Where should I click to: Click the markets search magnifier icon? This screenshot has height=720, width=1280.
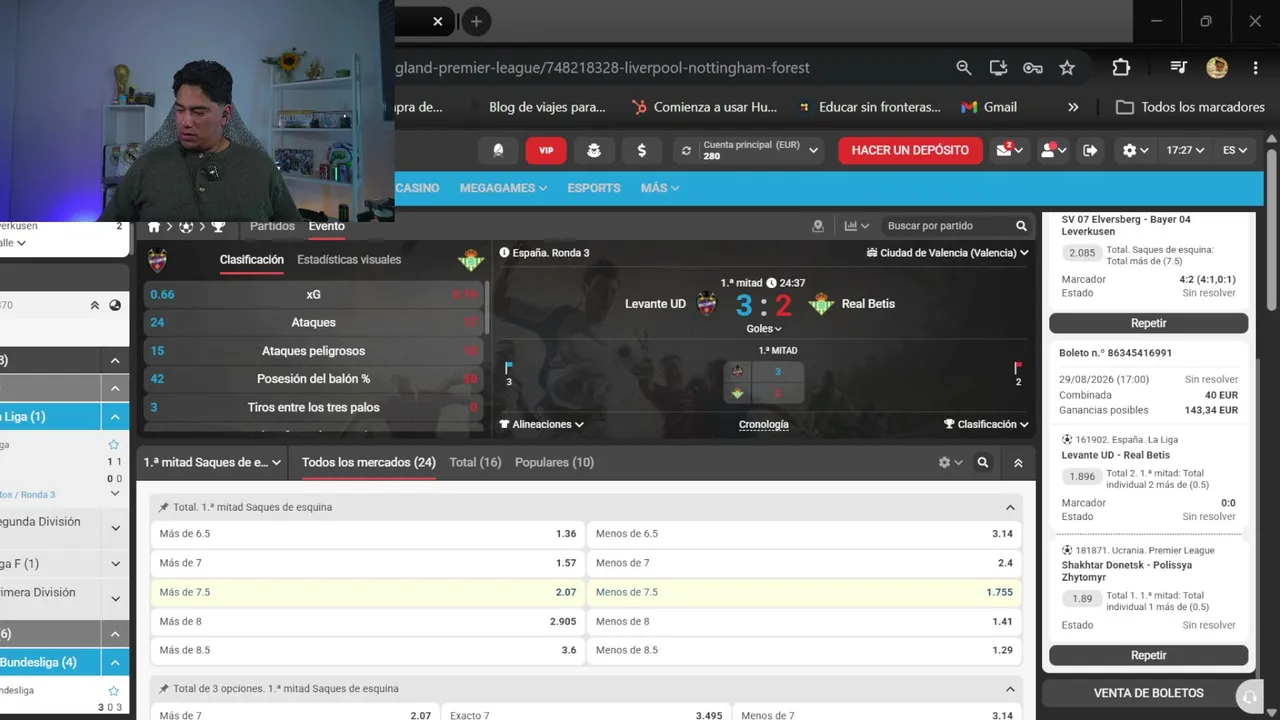click(x=983, y=463)
